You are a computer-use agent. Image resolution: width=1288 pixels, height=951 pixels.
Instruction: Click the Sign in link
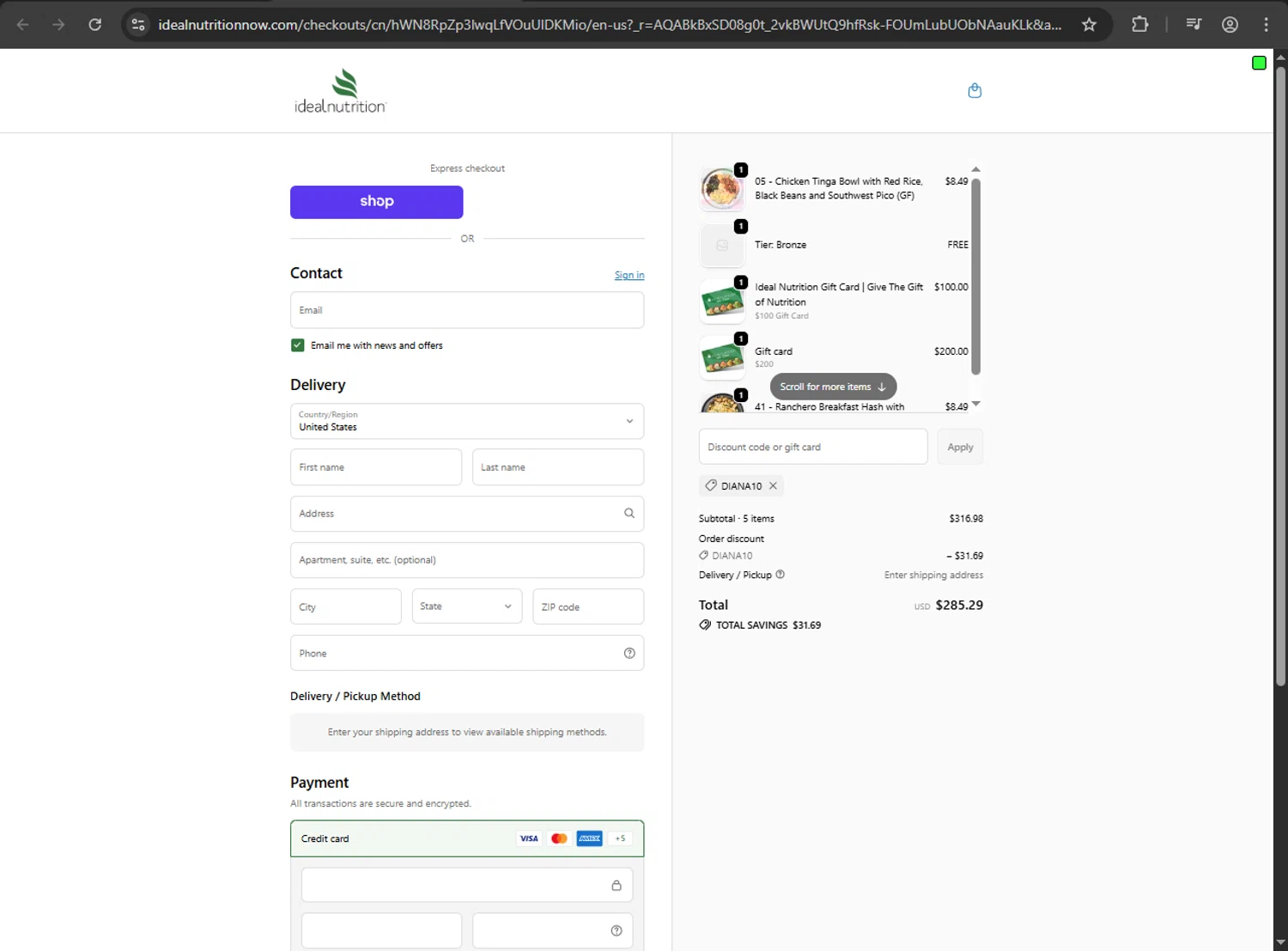(x=629, y=275)
